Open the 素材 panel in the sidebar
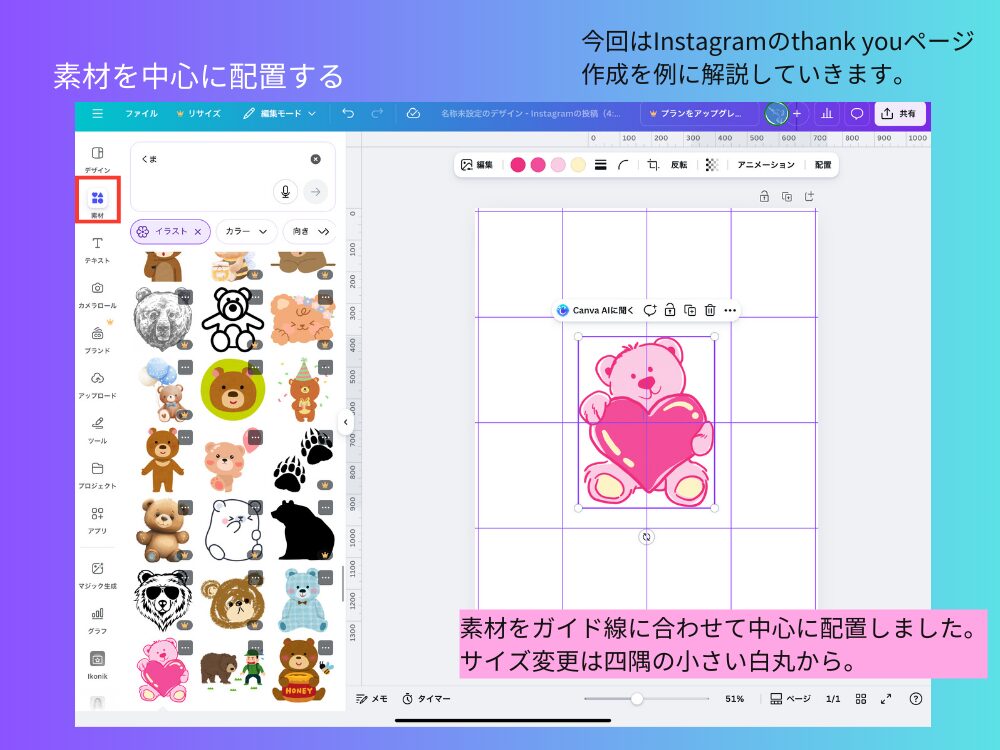The width and height of the screenshot is (1000, 750). (96, 199)
